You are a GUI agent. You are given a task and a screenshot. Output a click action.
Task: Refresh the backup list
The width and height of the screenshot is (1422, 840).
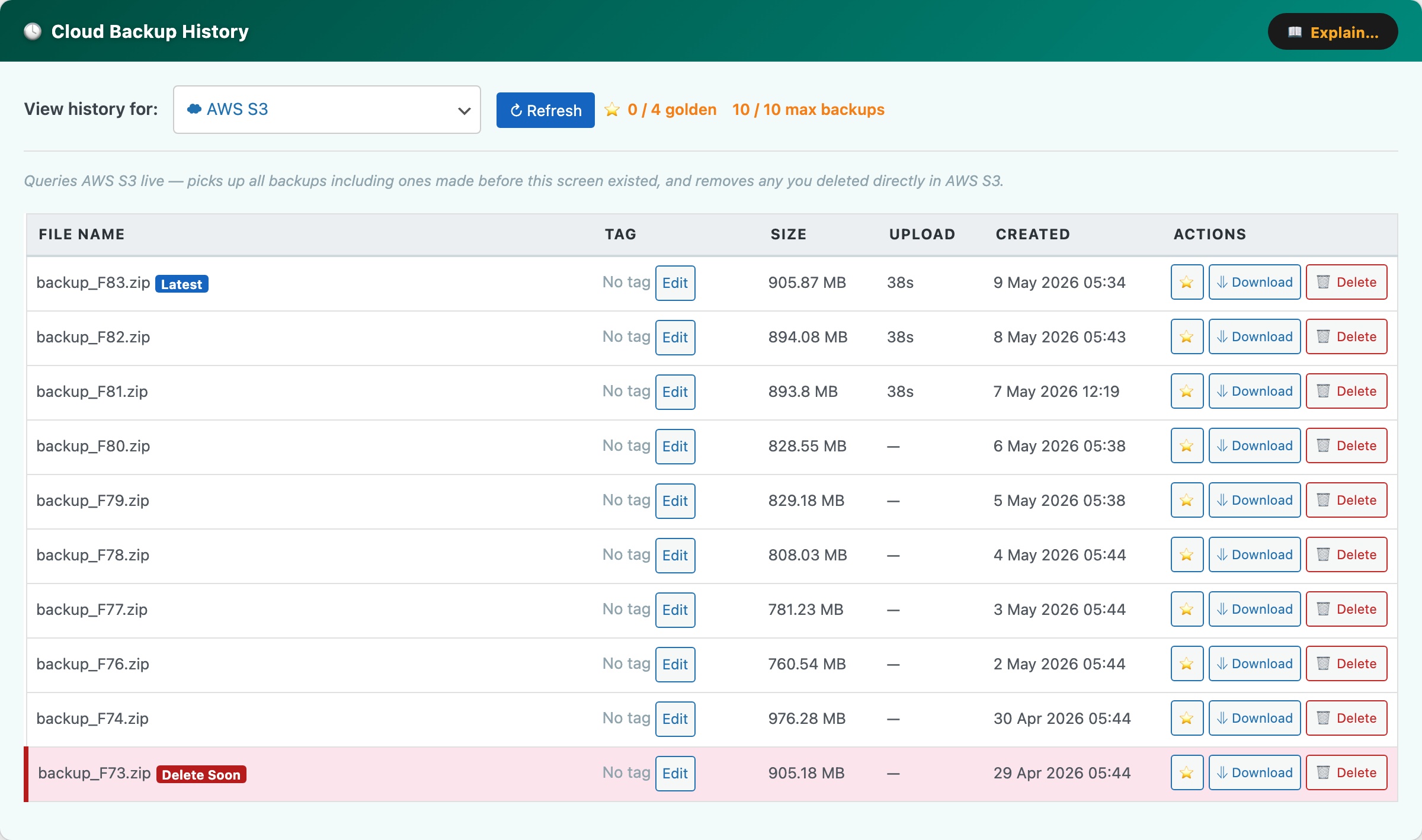point(546,110)
